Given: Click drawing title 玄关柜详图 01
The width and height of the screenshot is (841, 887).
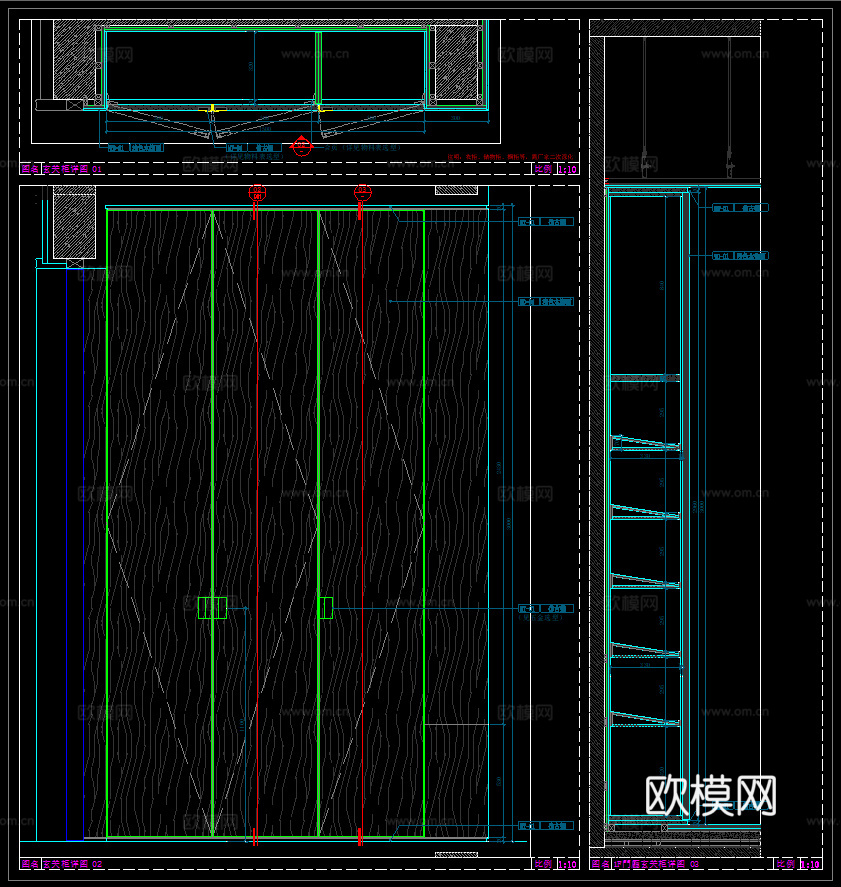Looking at the screenshot, I should [x=72, y=169].
